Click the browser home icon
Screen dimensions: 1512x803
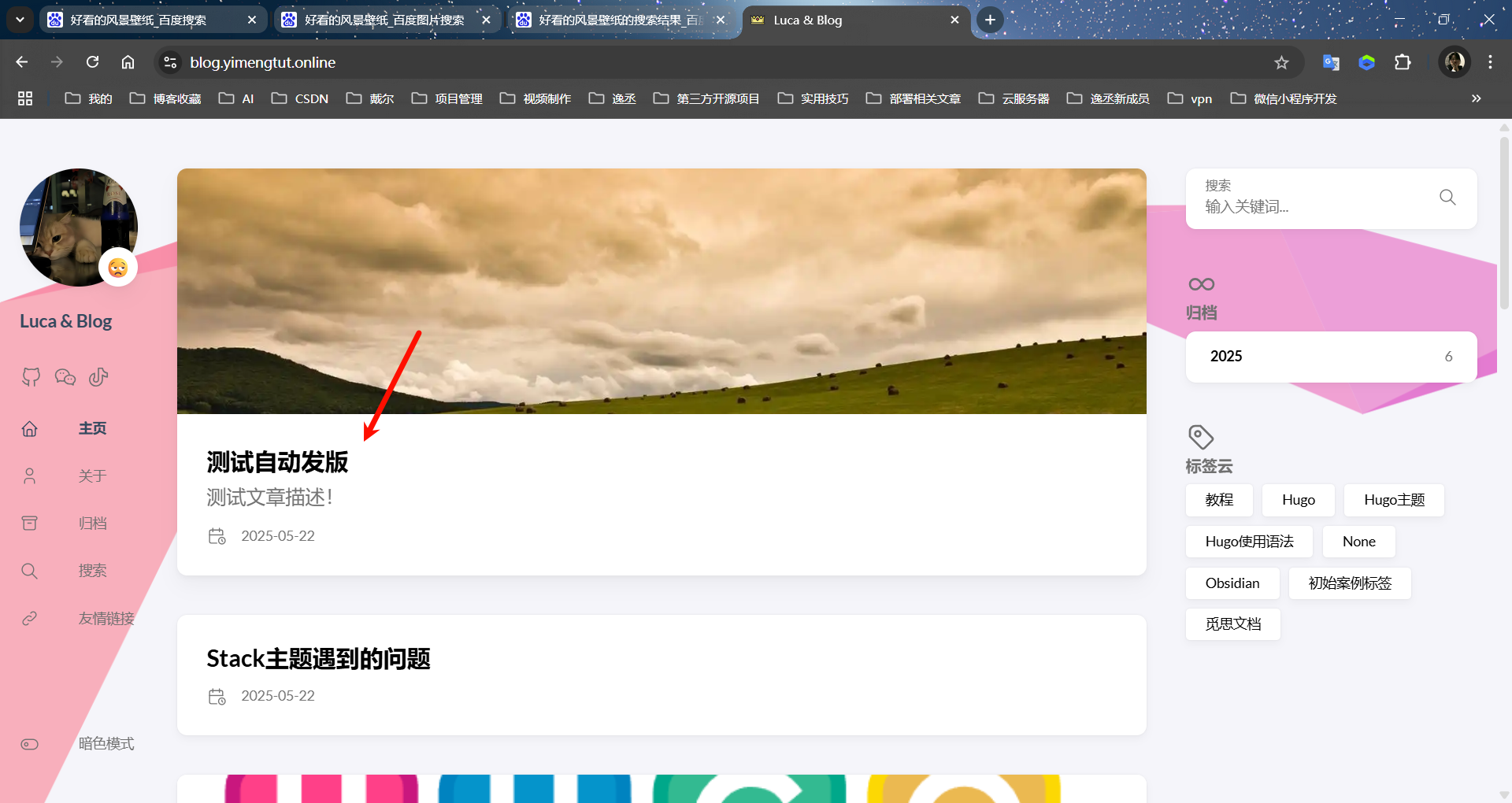[128, 62]
